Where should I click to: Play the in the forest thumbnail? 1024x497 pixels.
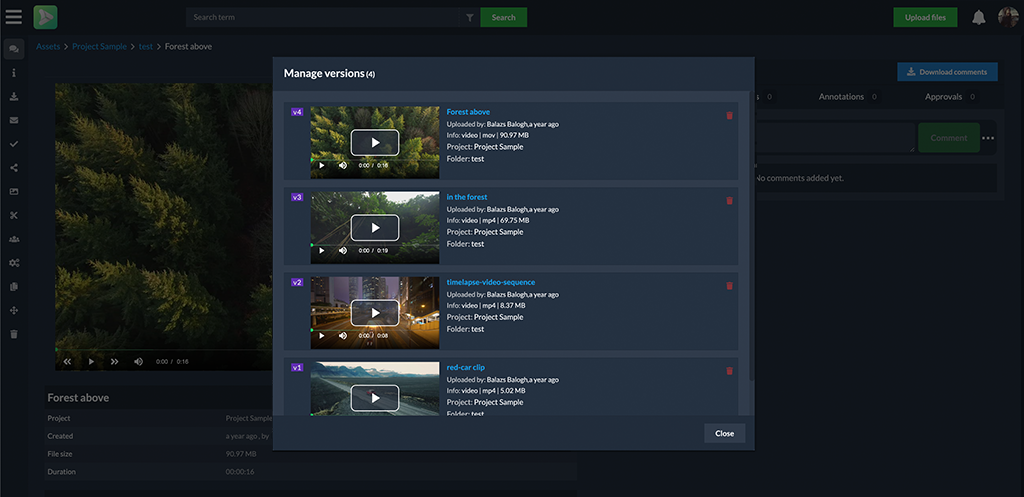pos(375,227)
